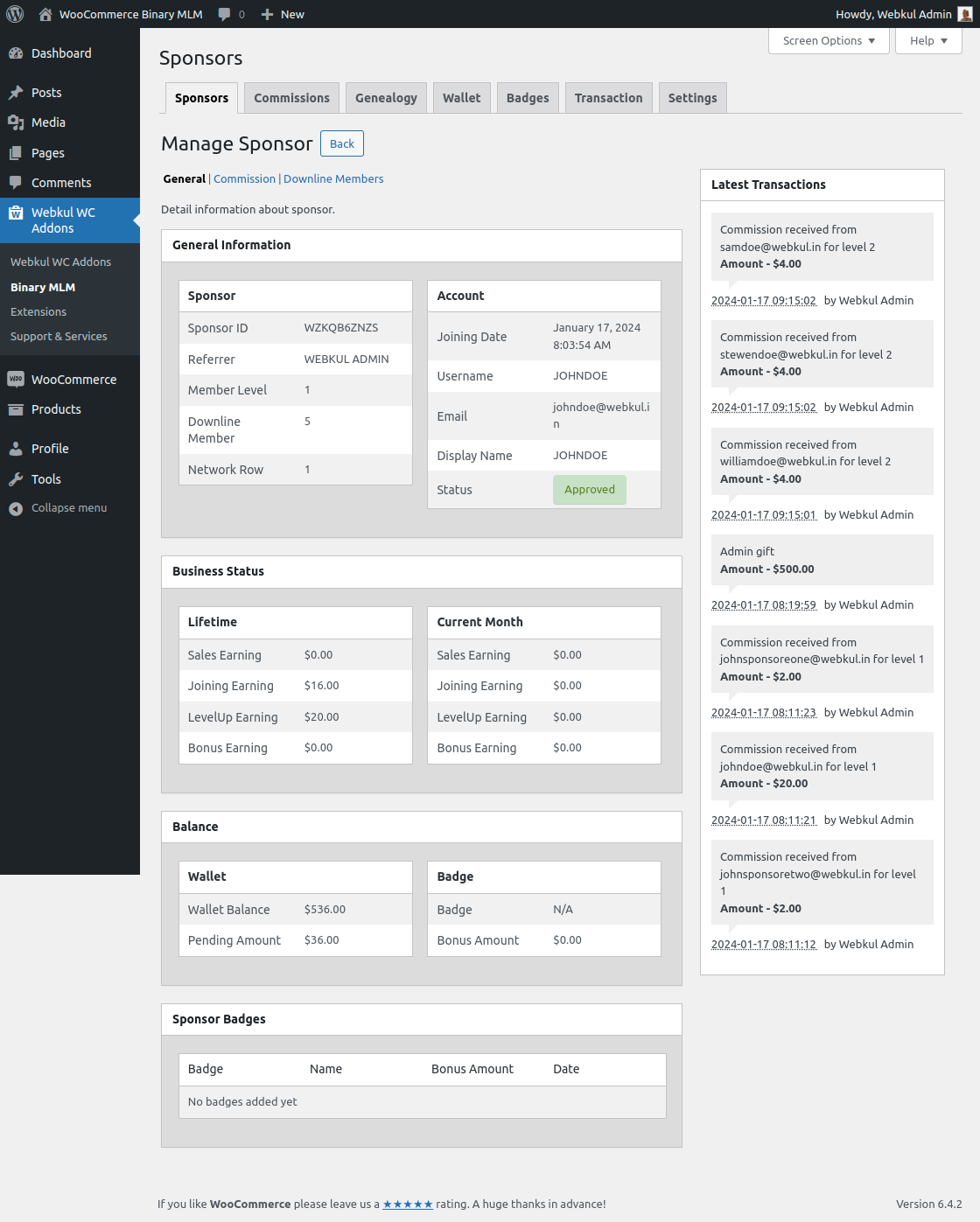Click the home icon to visit the site
Screen dimensions: 980x1222
tap(45, 14)
